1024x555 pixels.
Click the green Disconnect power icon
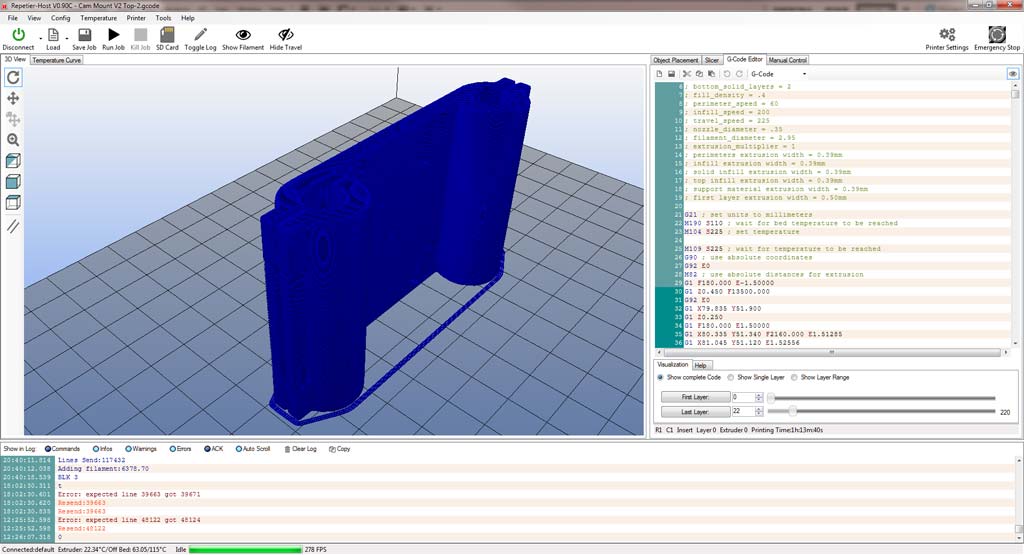click(18, 35)
